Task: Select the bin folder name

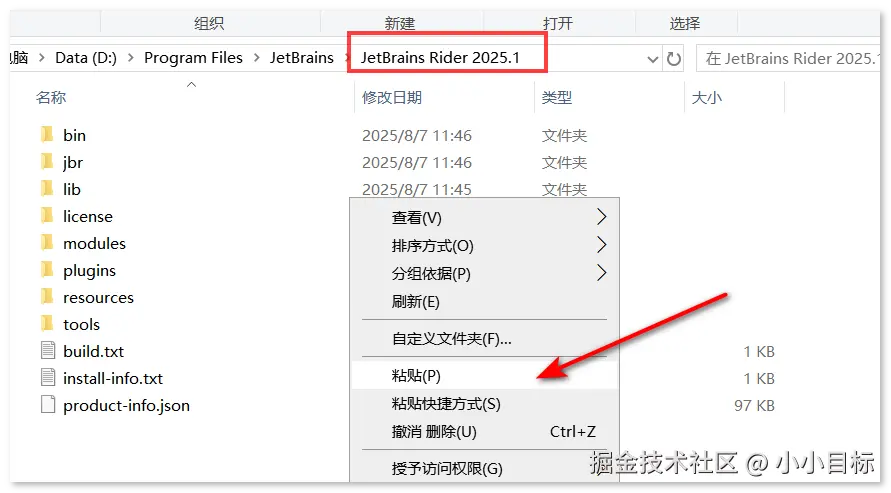Action: click(x=74, y=135)
